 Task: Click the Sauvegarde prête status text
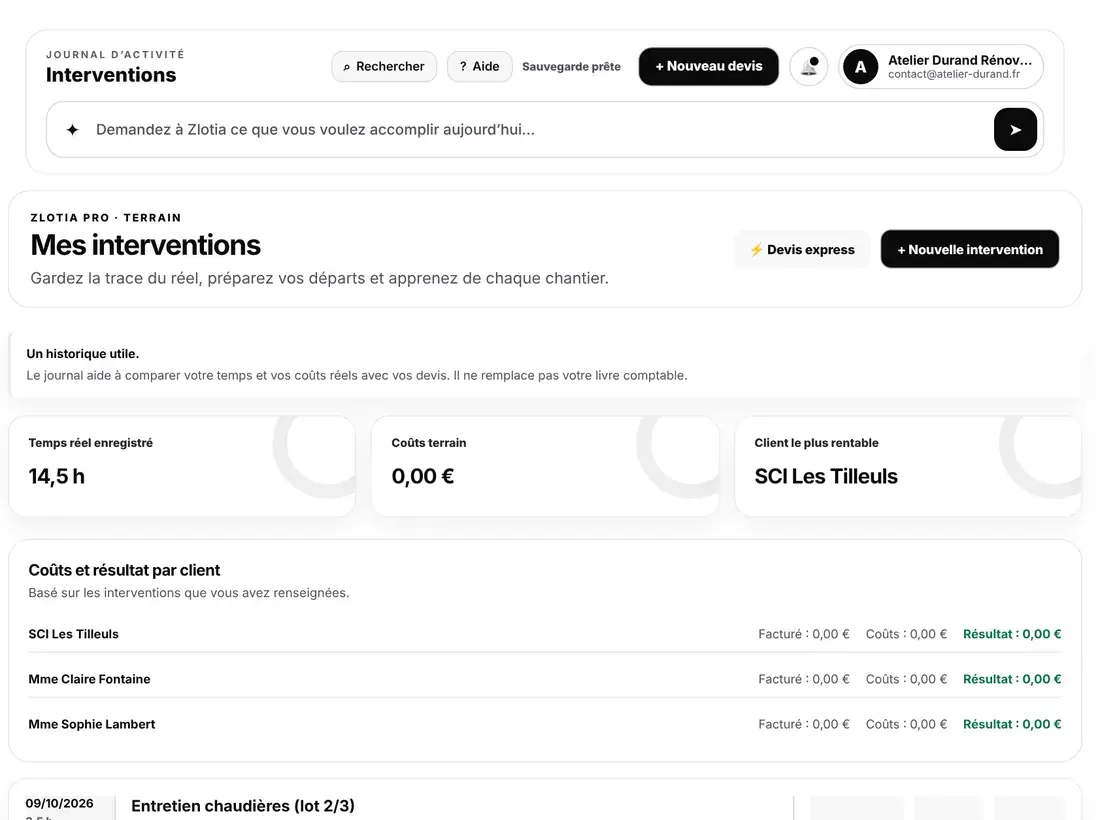click(571, 67)
